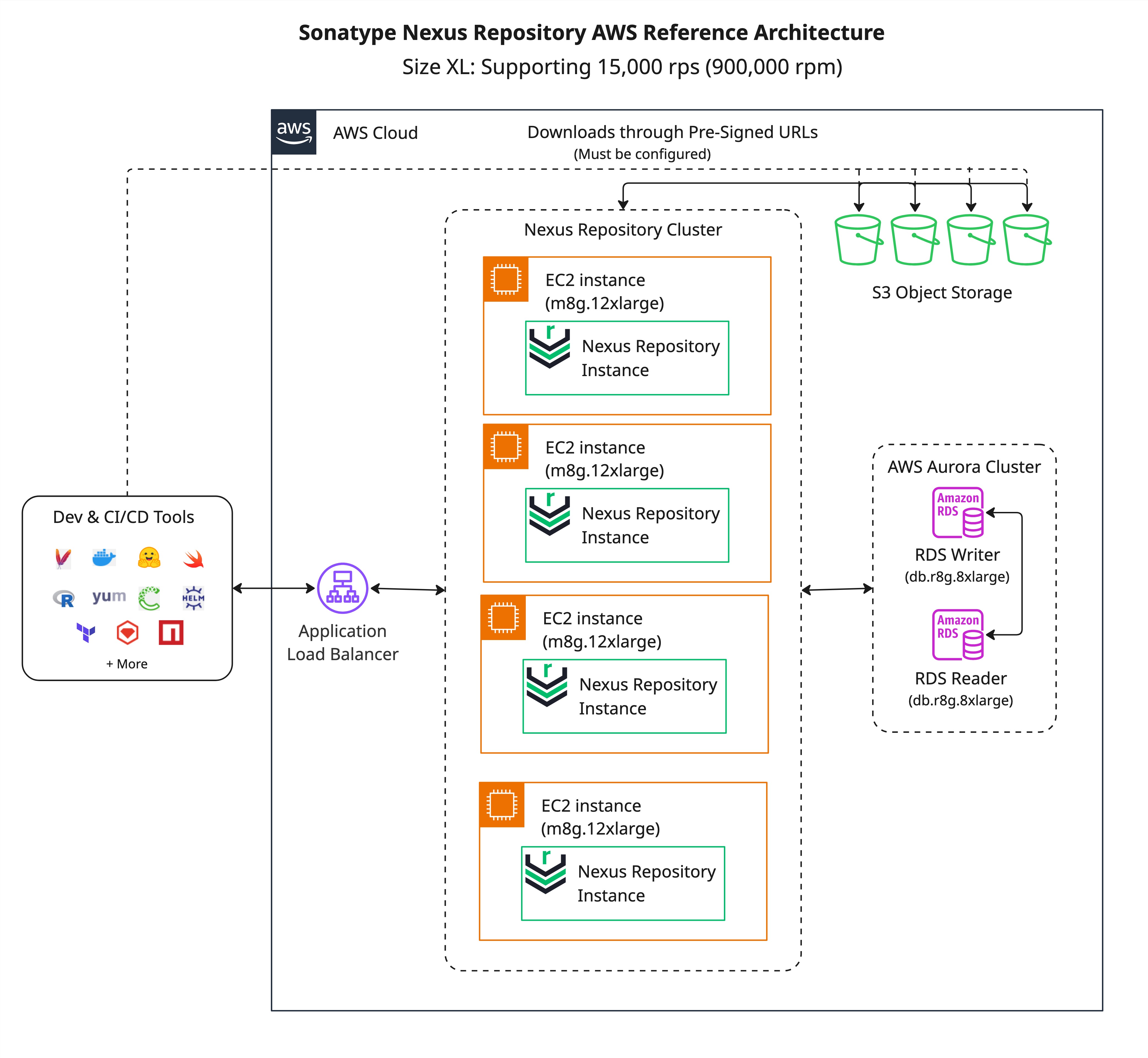Click the Nexus logo in second instance box
The height and width of the screenshot is (1058, 1148).
click(x=550, y=514)
